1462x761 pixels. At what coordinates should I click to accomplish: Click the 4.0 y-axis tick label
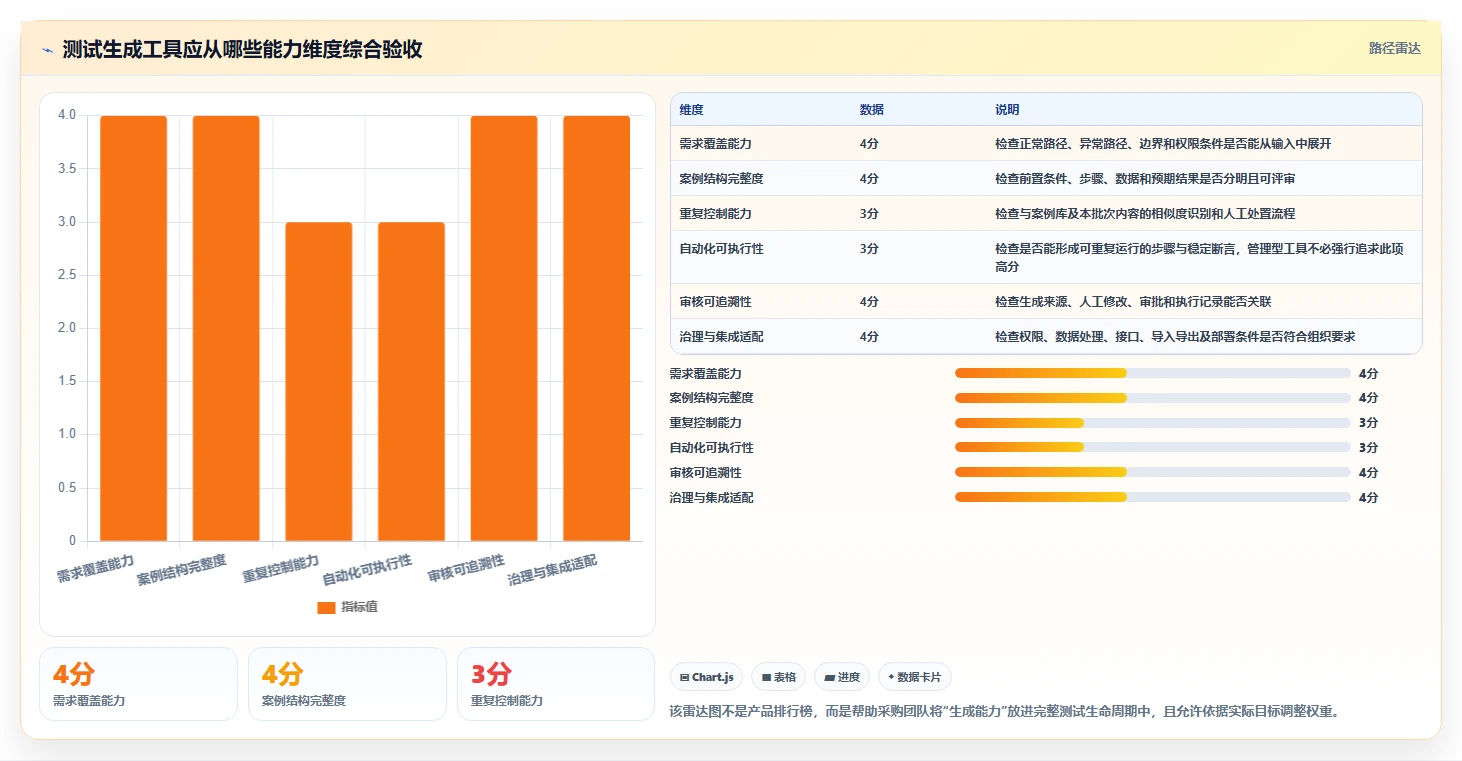point(67,115)
